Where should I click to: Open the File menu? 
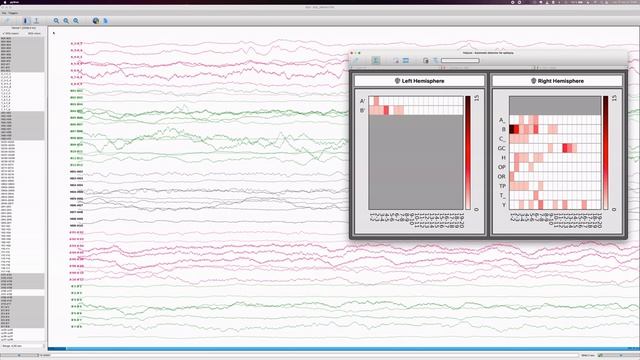(4, 13)
